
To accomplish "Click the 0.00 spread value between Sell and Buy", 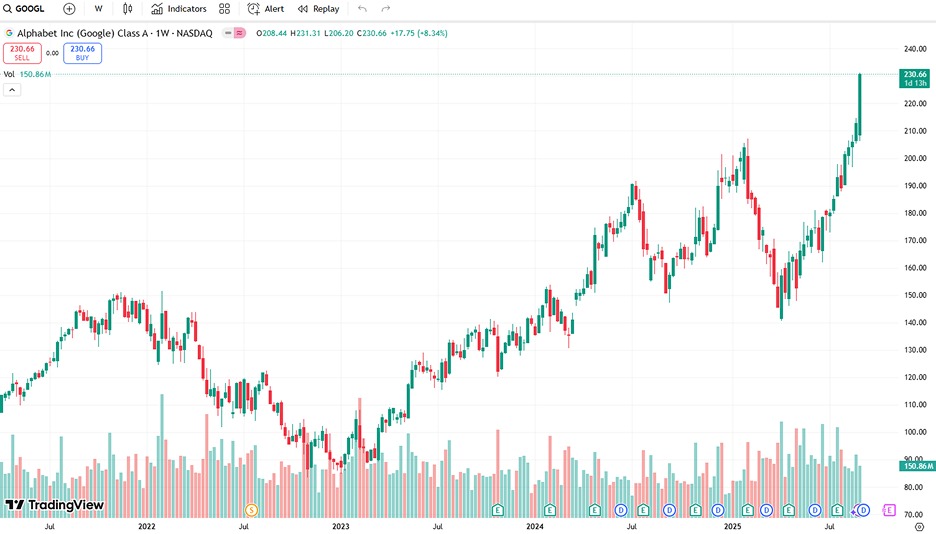I will [x=53, y=53].
